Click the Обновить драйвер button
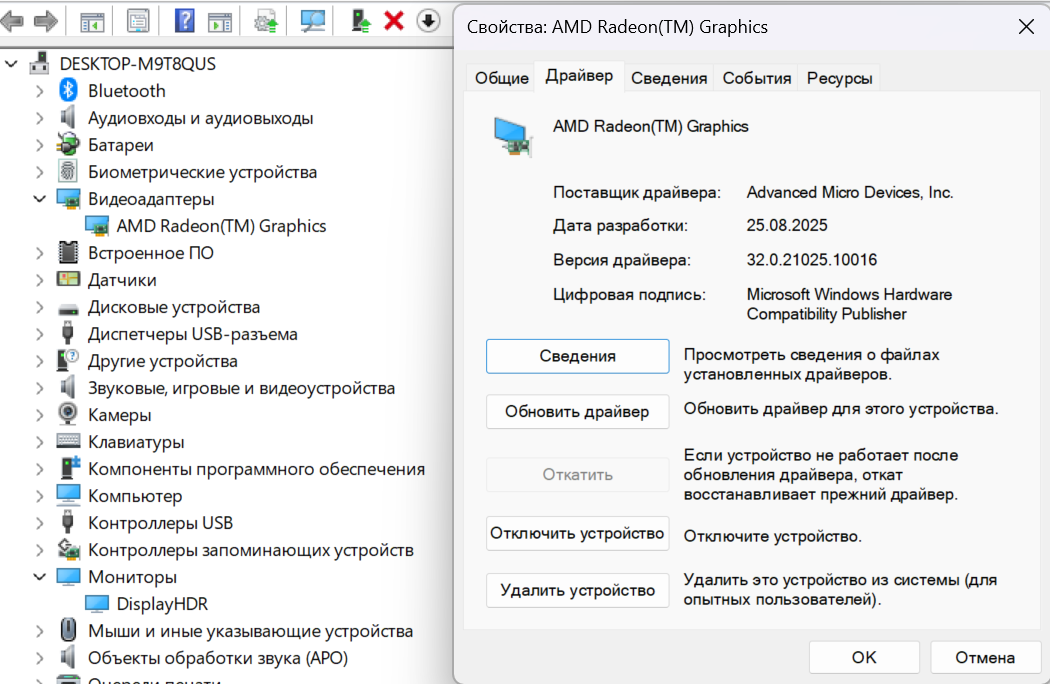 (577, 411)
